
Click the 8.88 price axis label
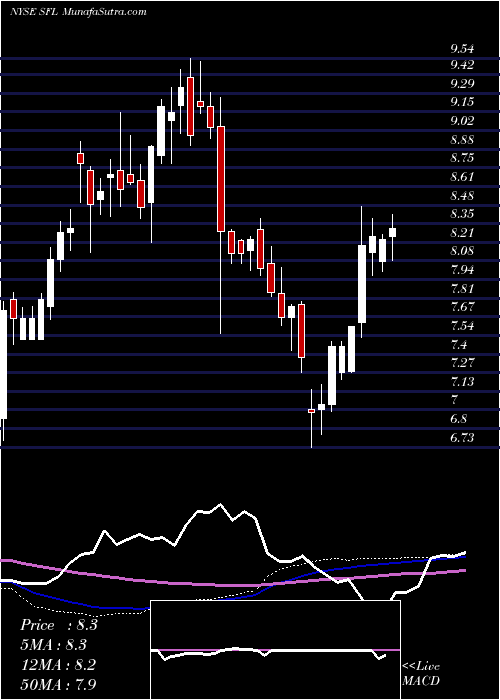(x=462, y=140)
